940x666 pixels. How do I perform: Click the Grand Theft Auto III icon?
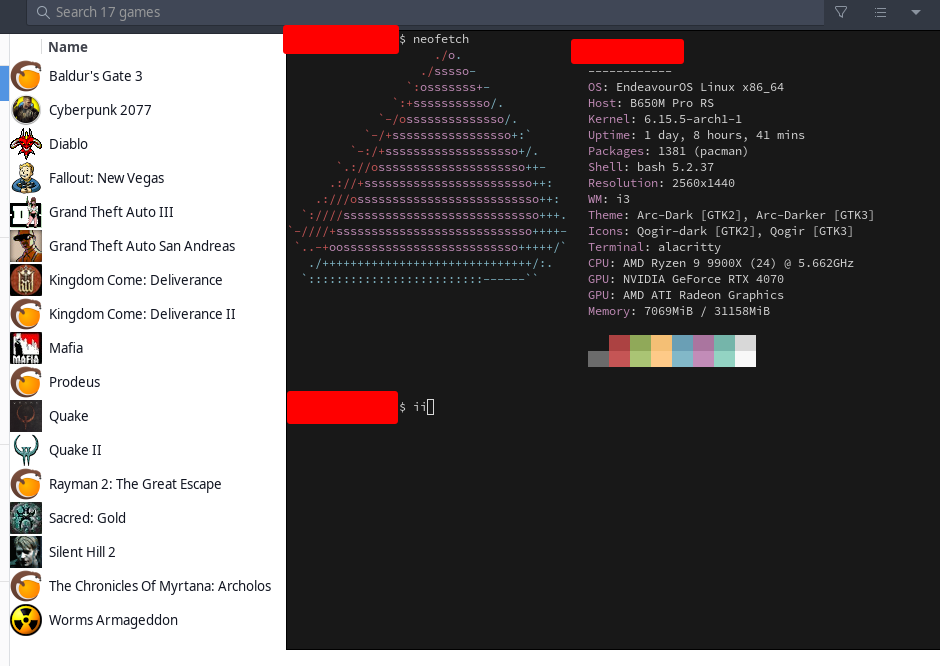(26, 212)
